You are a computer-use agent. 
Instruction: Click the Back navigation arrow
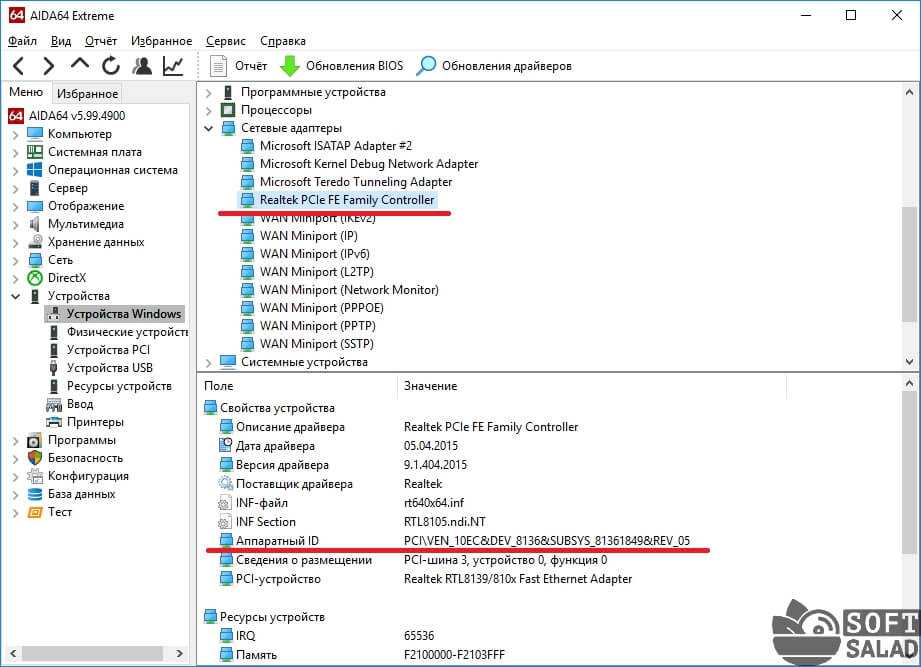pos(19,66)
